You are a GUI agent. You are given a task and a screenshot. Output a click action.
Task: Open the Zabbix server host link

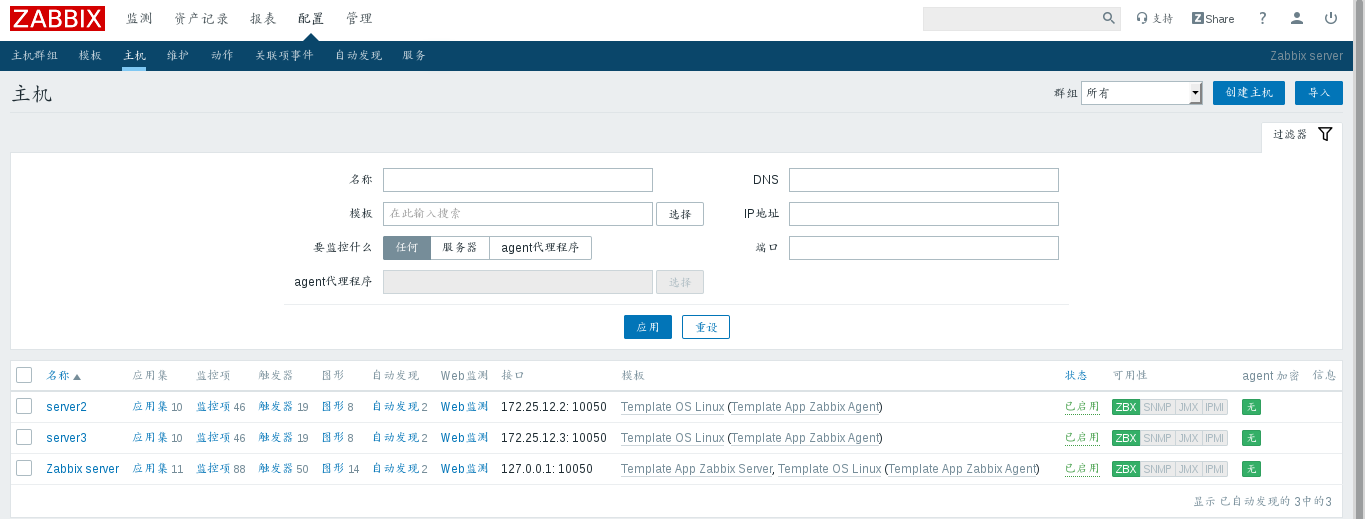(83, 469)
